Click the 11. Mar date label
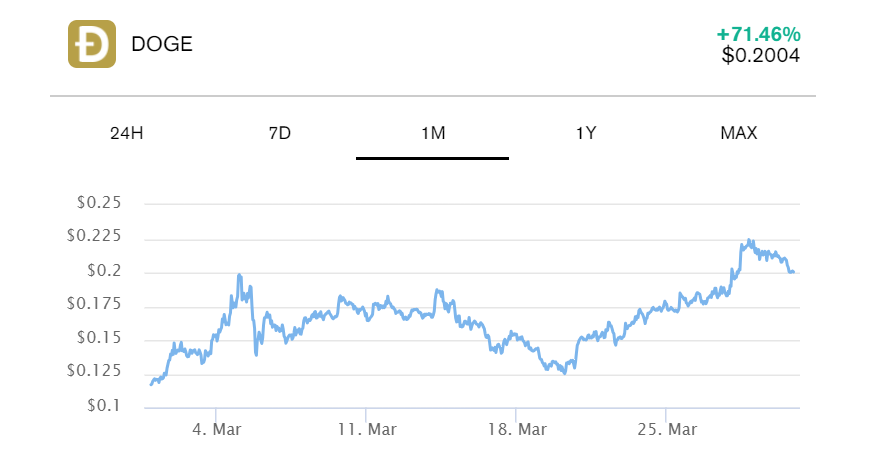The width and height of the screenshot is (885, 457). [366, 429]
